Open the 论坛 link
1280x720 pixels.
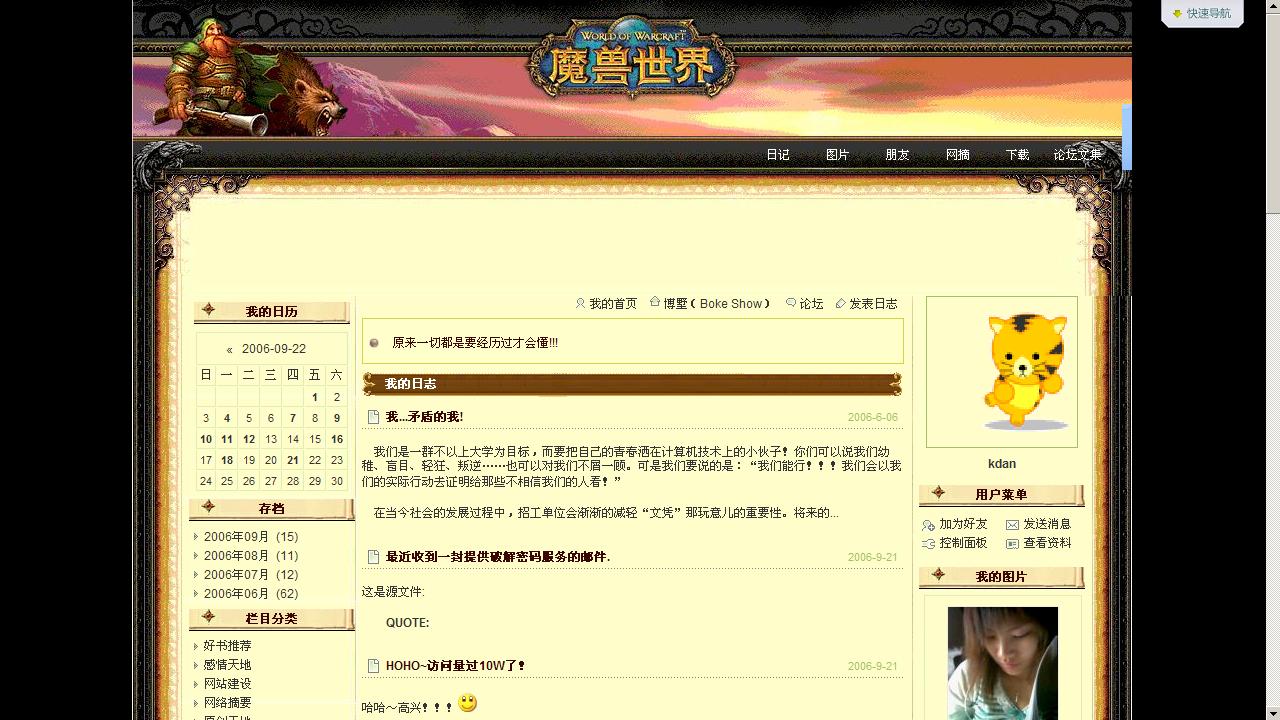click(x=812, y=304)
